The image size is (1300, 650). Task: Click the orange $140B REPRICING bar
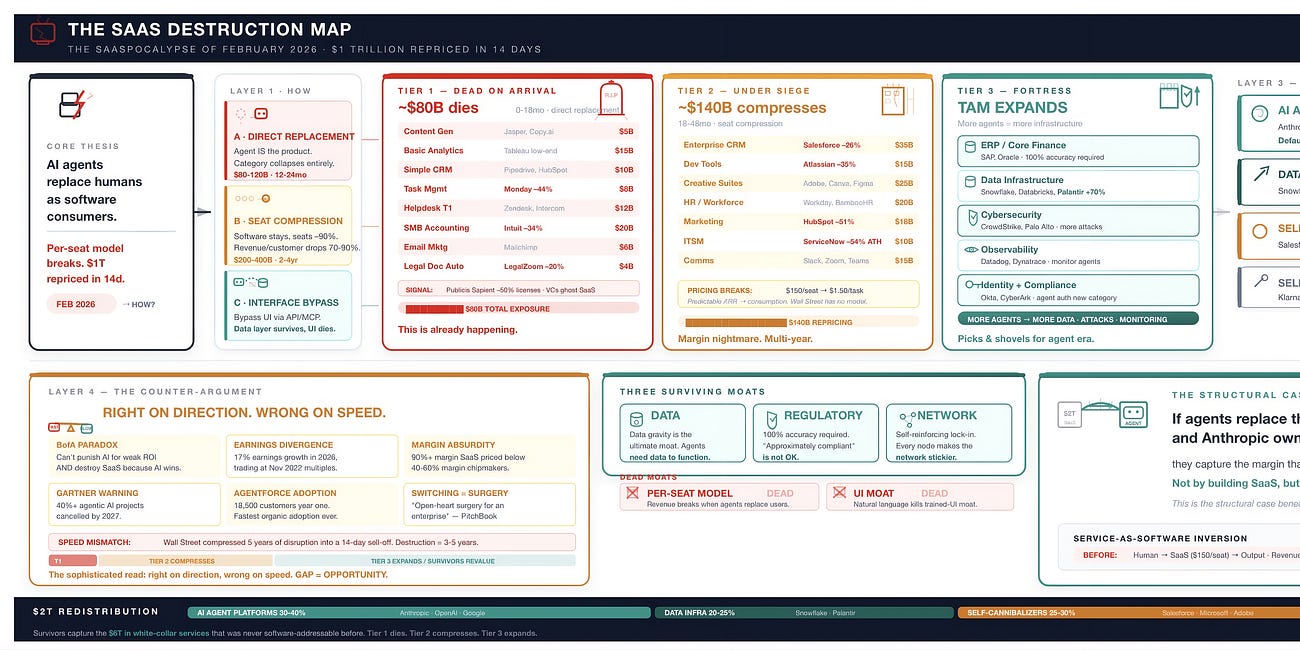pyautogui.click(x=735, y=322)
